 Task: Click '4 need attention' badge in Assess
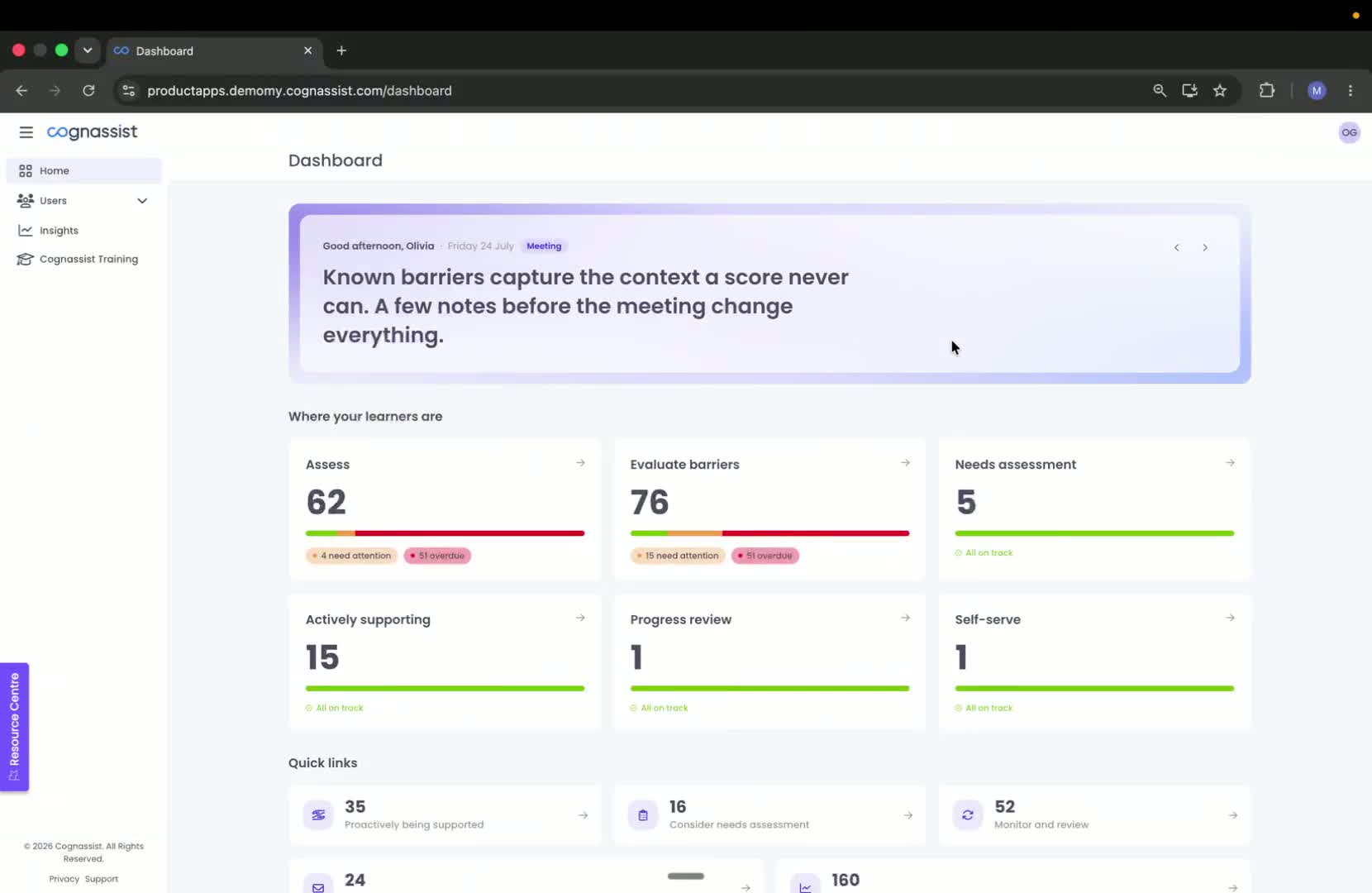pos(352,556)
